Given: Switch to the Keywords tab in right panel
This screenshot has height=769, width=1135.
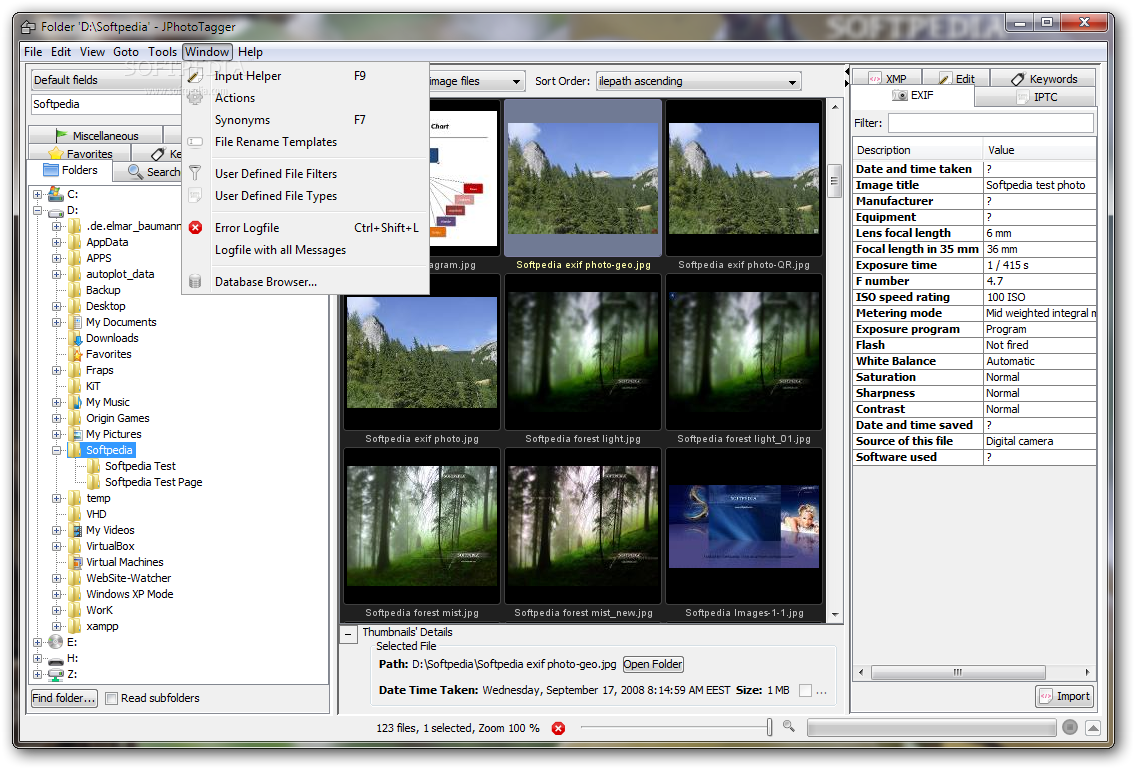Looking at the screenshot, I should tap(1043, 78).
